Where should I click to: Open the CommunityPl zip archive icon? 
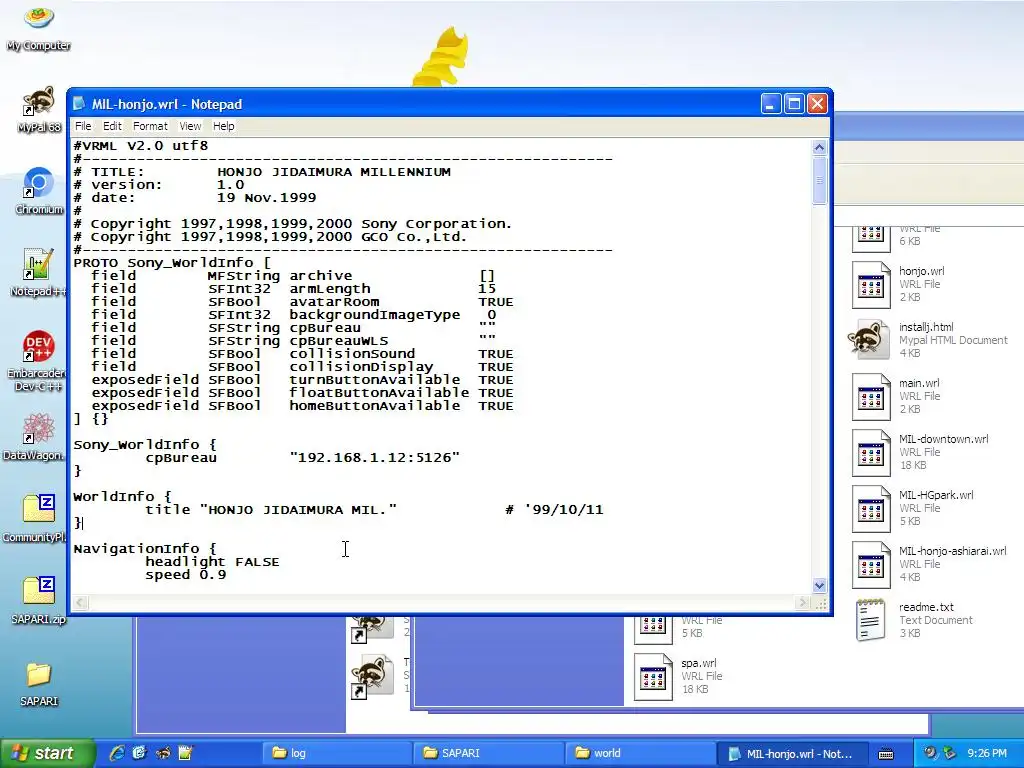coord(39,509)
